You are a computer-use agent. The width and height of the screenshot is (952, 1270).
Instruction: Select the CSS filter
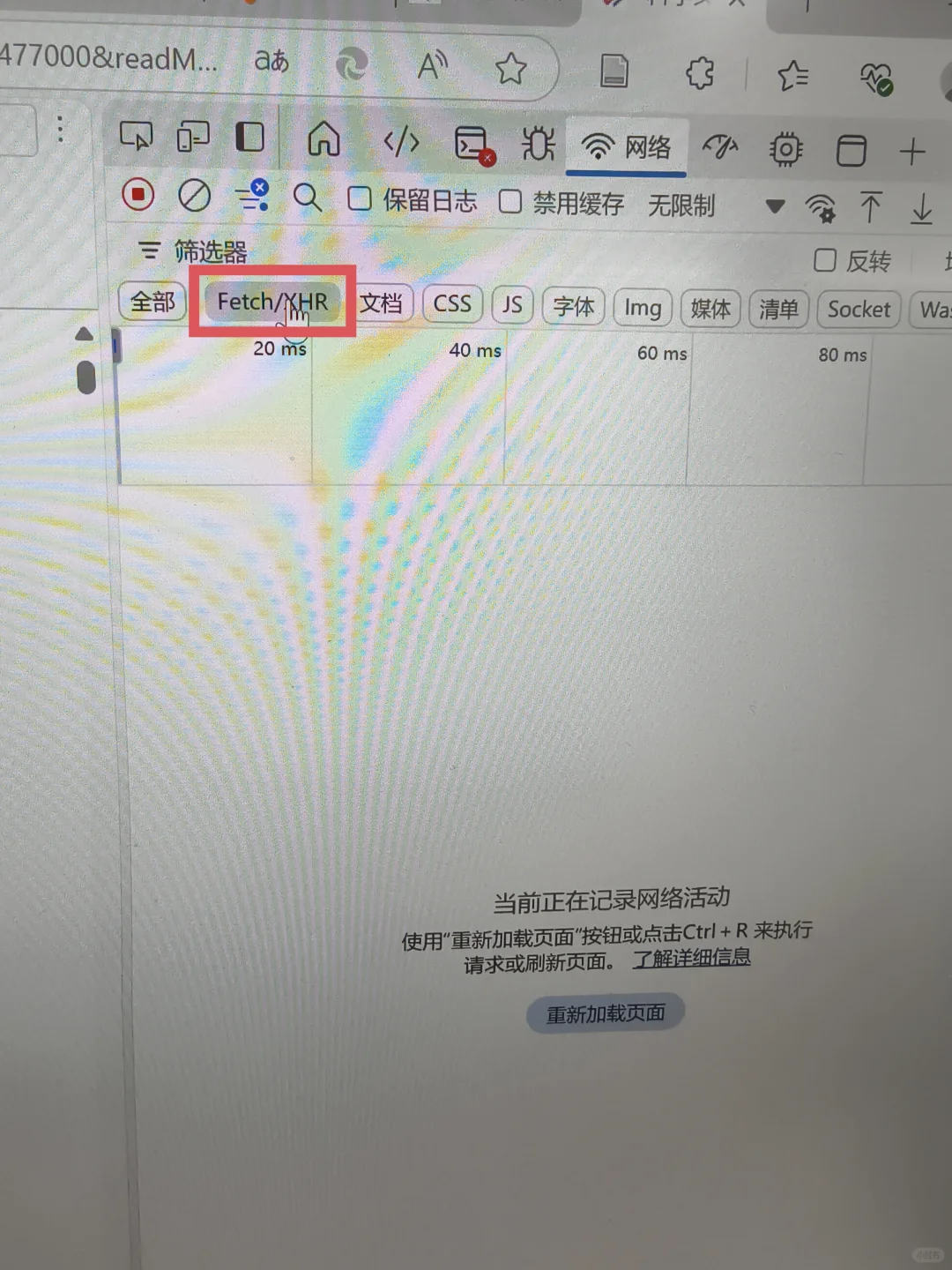click(x=452, y=304)
